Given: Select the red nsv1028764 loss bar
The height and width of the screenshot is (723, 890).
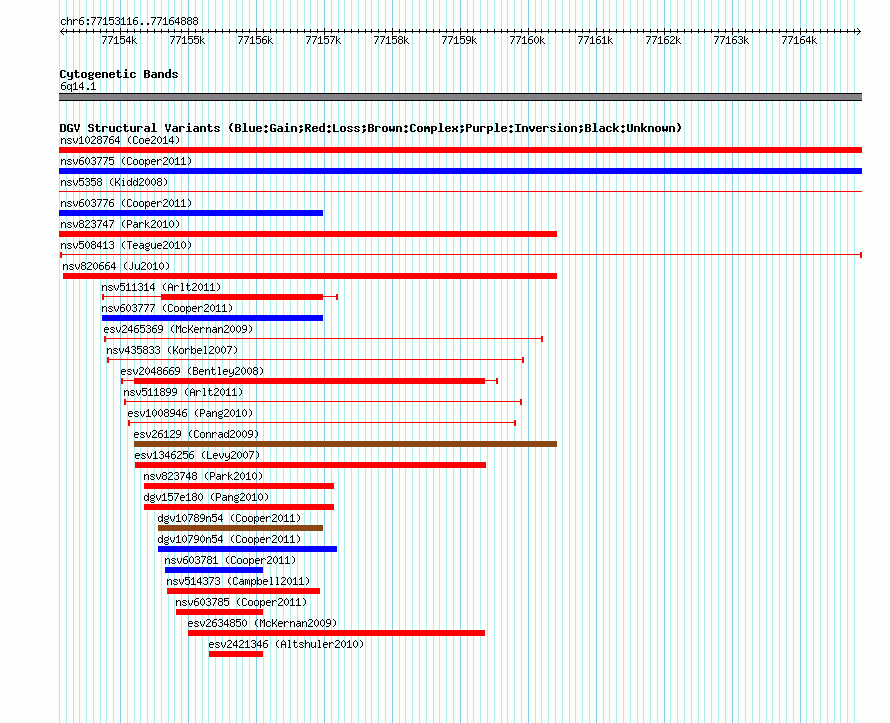Looking at the screenshot, I should point(460,150).
